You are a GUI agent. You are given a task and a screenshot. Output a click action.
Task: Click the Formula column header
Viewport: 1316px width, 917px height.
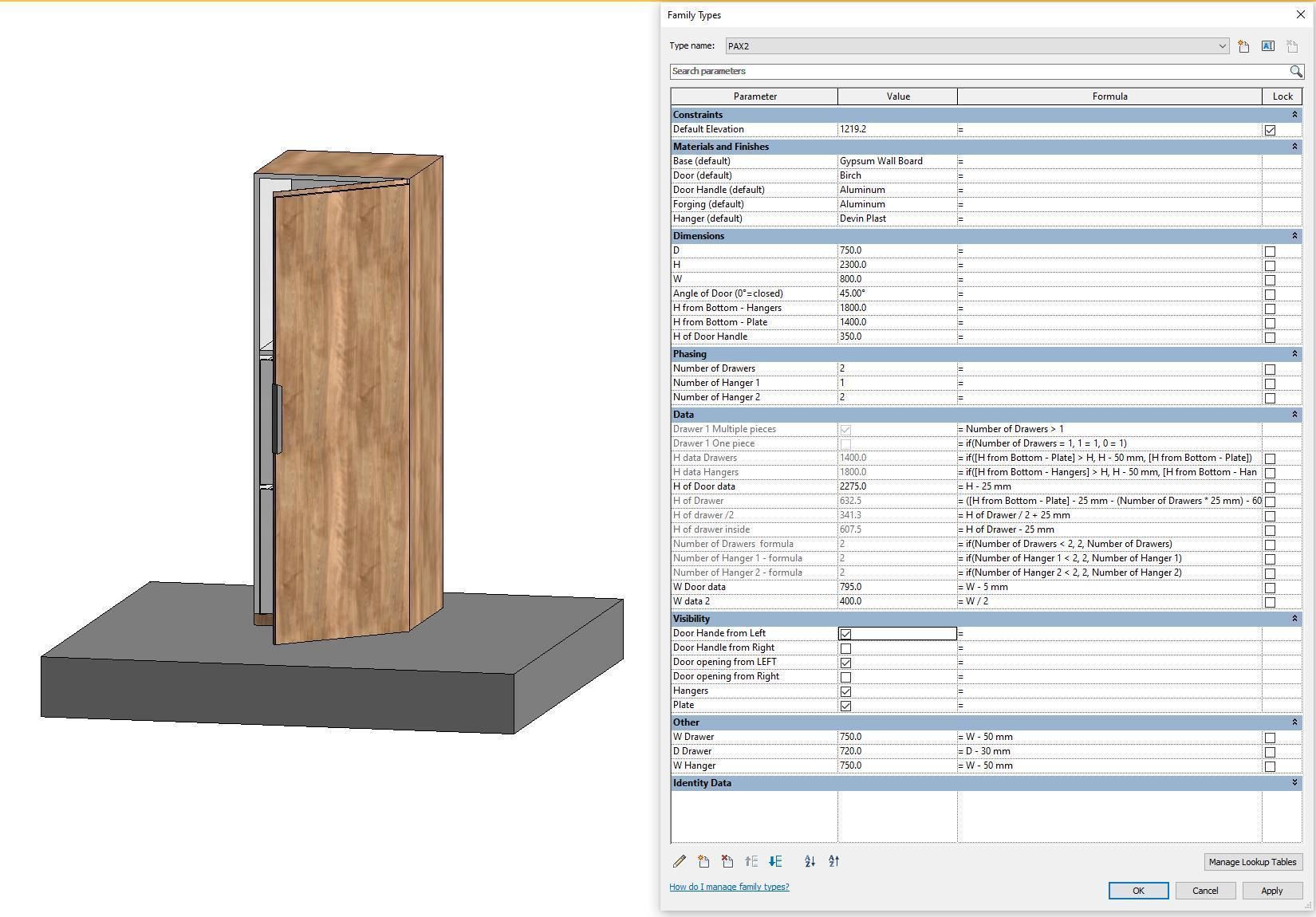pos(1109,96)
